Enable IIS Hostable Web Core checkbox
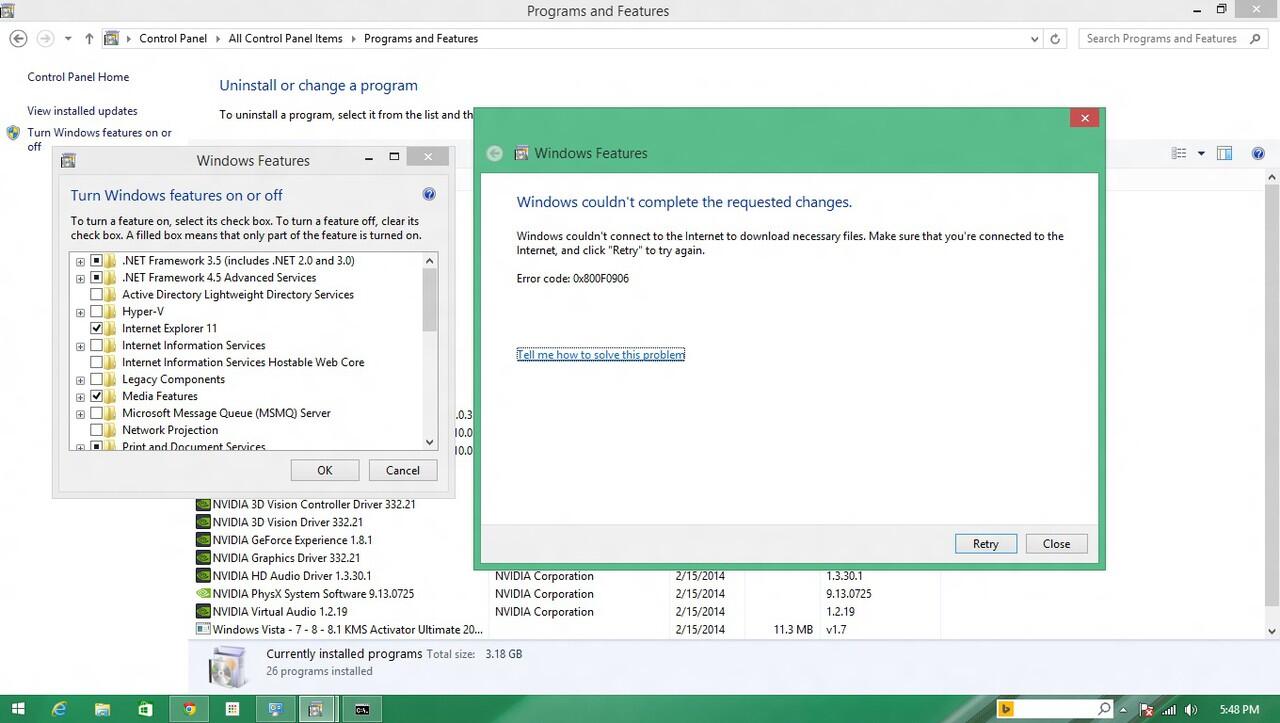Viewport: 1280px width, 723px height. (97, 363)
